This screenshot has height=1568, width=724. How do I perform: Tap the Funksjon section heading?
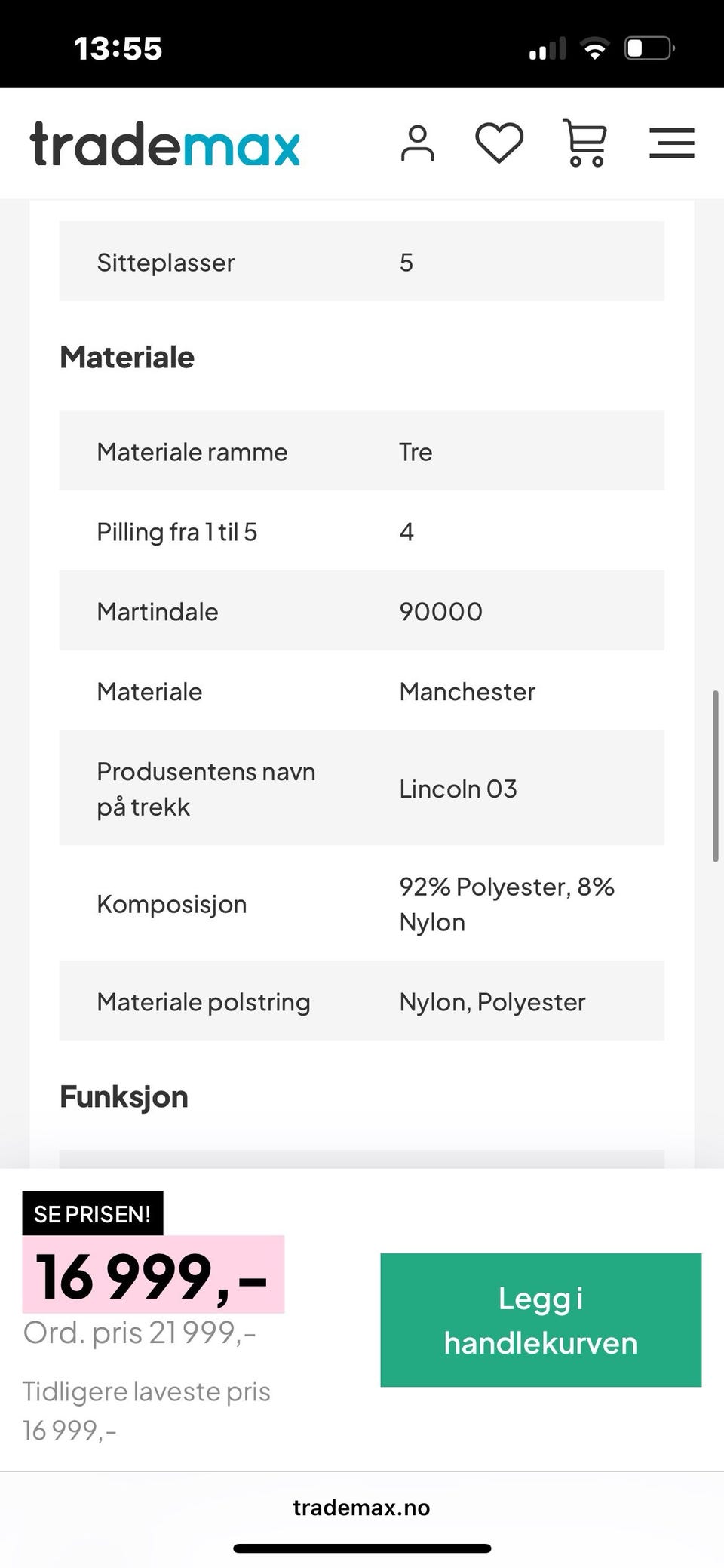[124, 1096]
